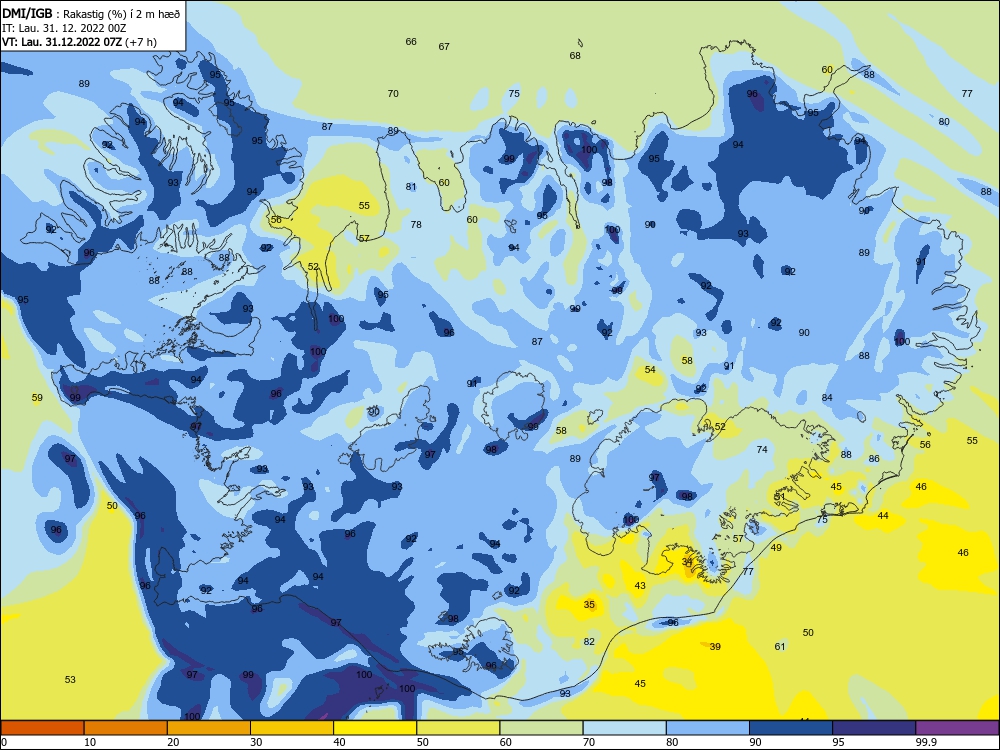The height and width of the screenshot is (750, 1000).
Task: Click the map humidity value '39'
Action: tap(716, 647)
